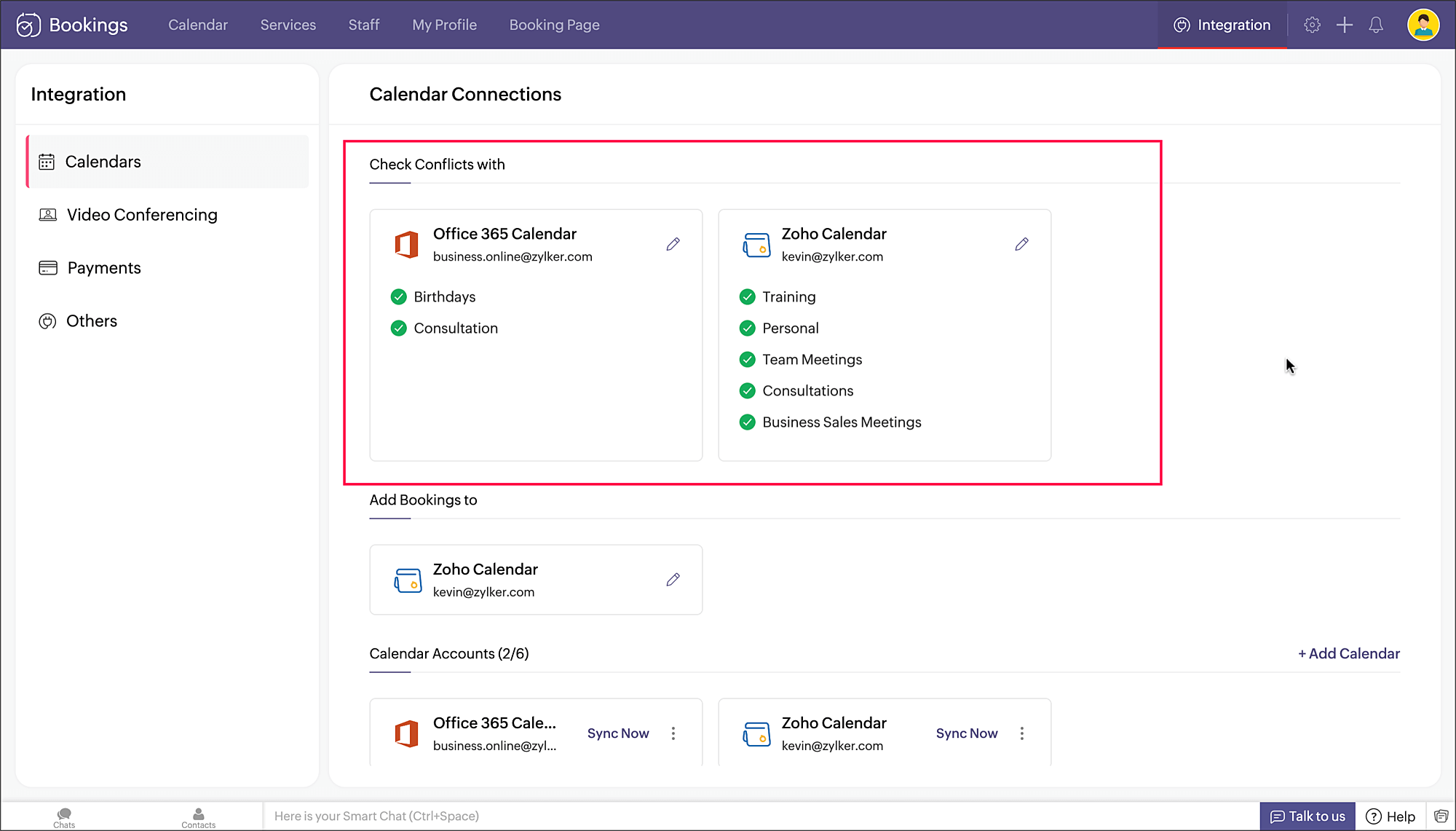This screenshot has height=831, width=1456.
Task: Click the Team Meetings green check mark
Action: pos(747,359)
